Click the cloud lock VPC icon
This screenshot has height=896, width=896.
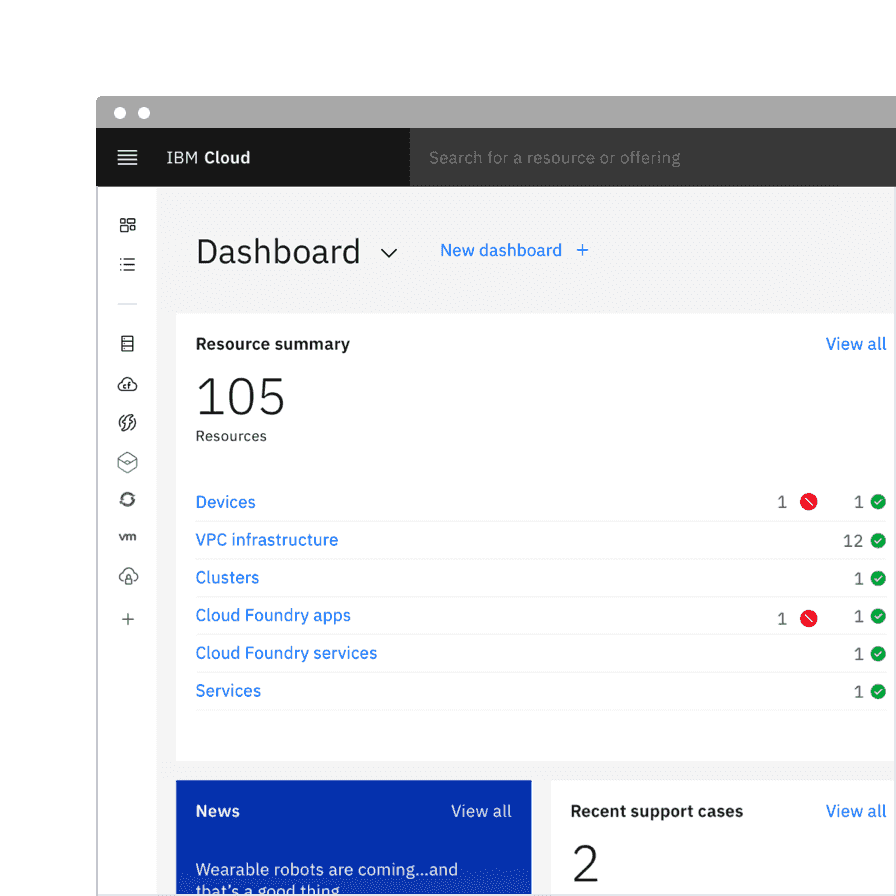pyautogui.click(x=127, y=576)
